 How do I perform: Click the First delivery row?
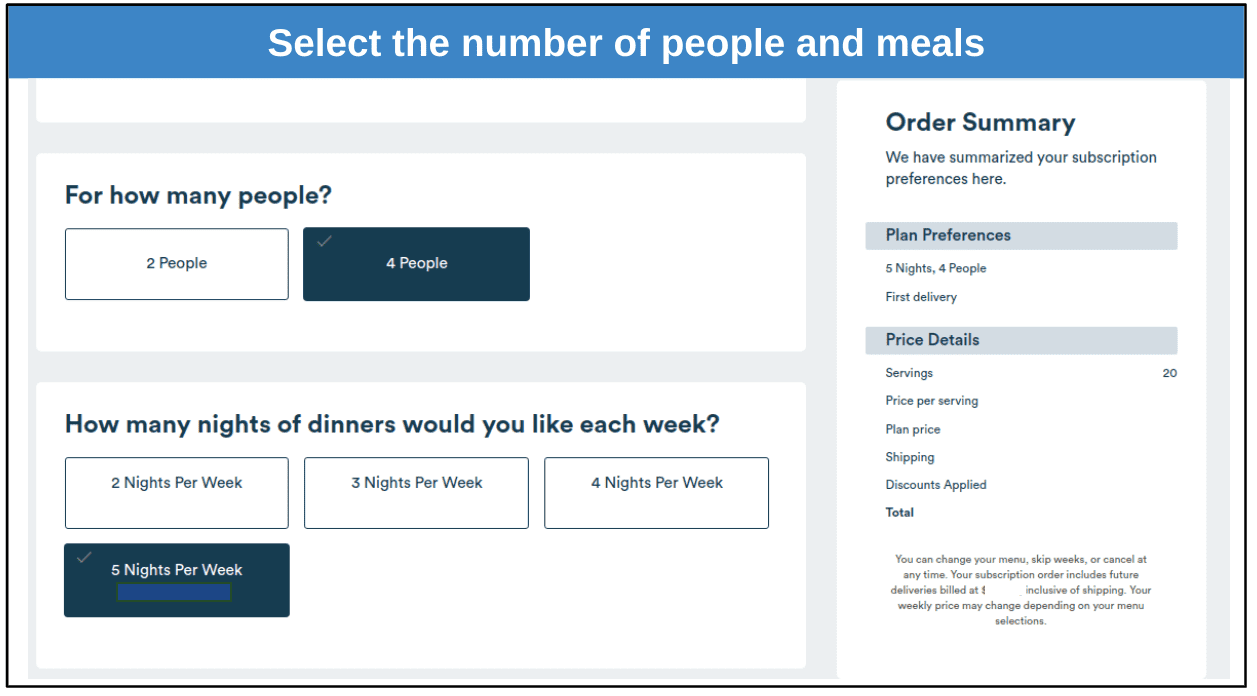pyautogui.click(x=921, y=297)
